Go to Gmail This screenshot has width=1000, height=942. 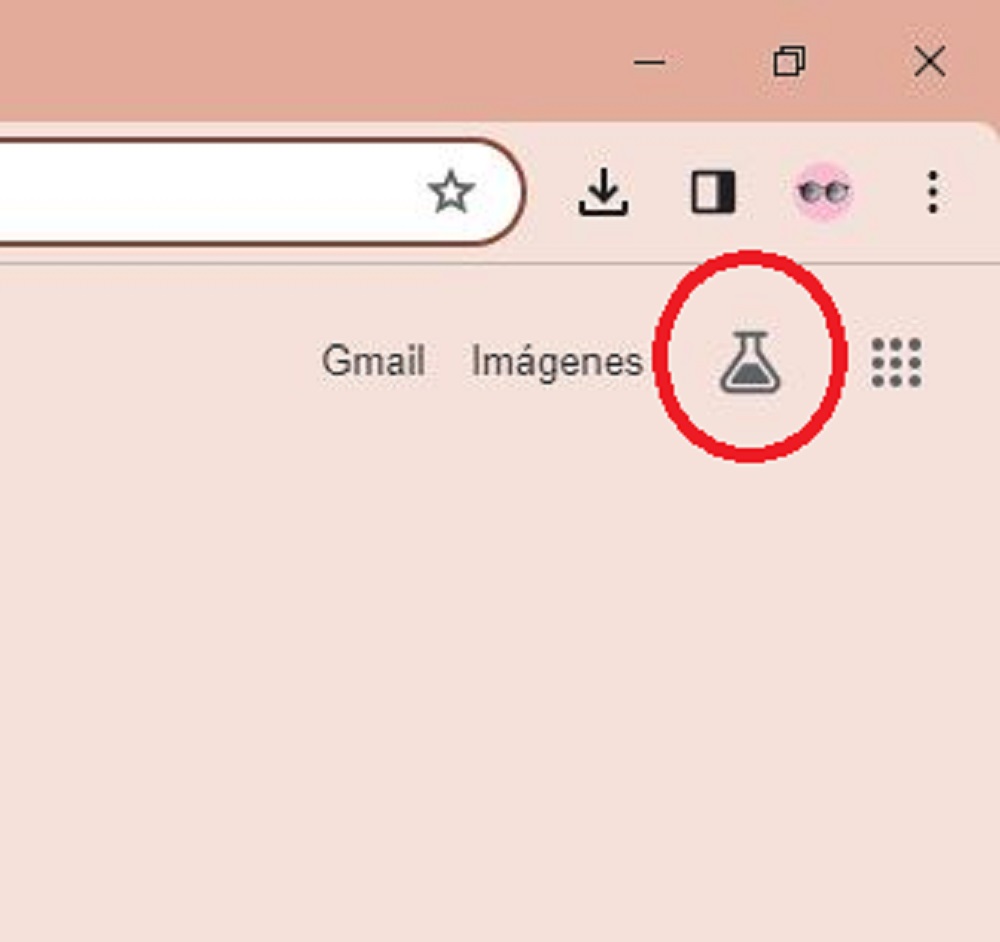click(x=373, y=361)
